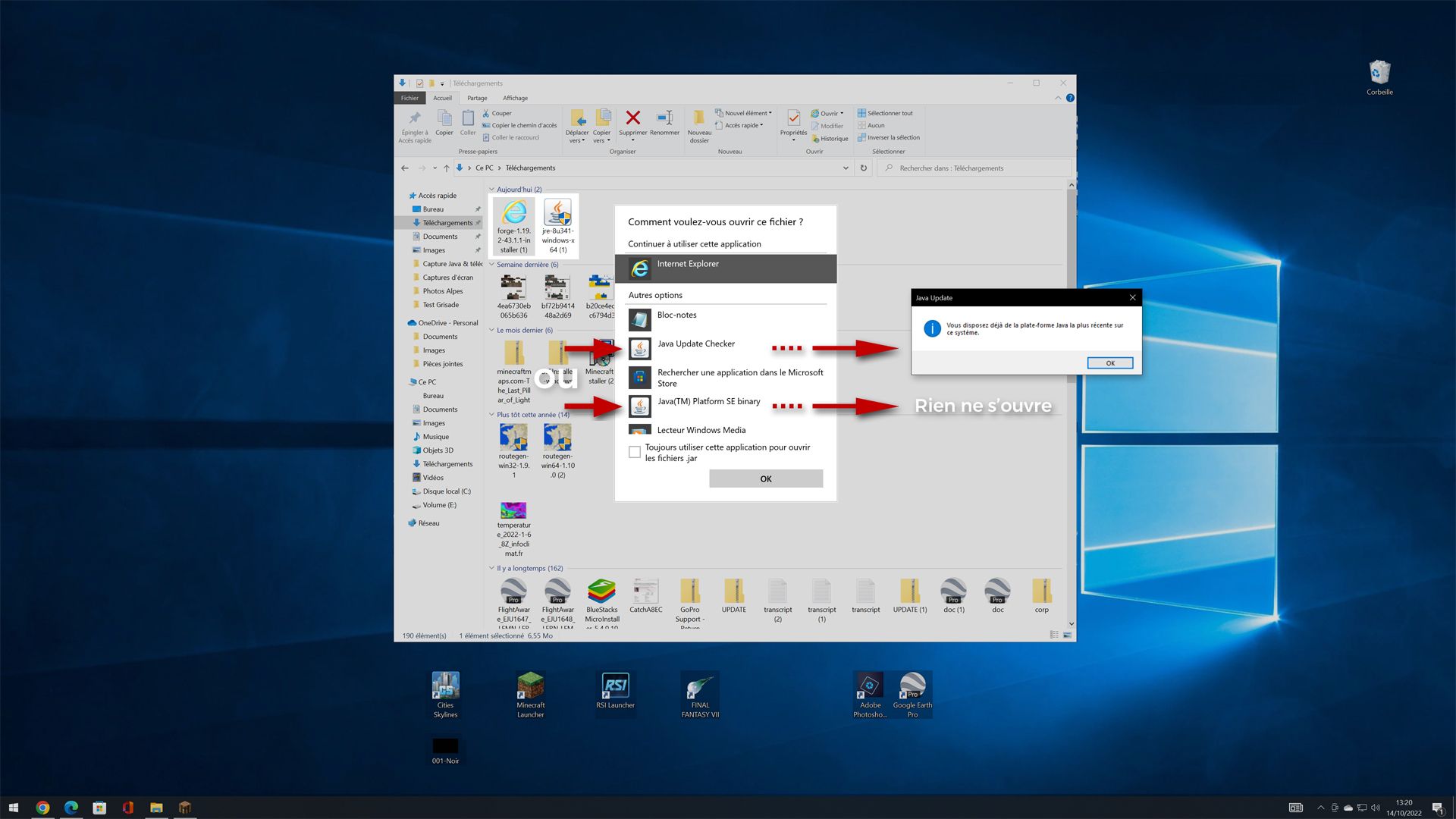Image resolution: width=1456 pixels, height=819 pixels.
Task: Launch Google Chrome from the taskbar
Action: coord(42,808)
